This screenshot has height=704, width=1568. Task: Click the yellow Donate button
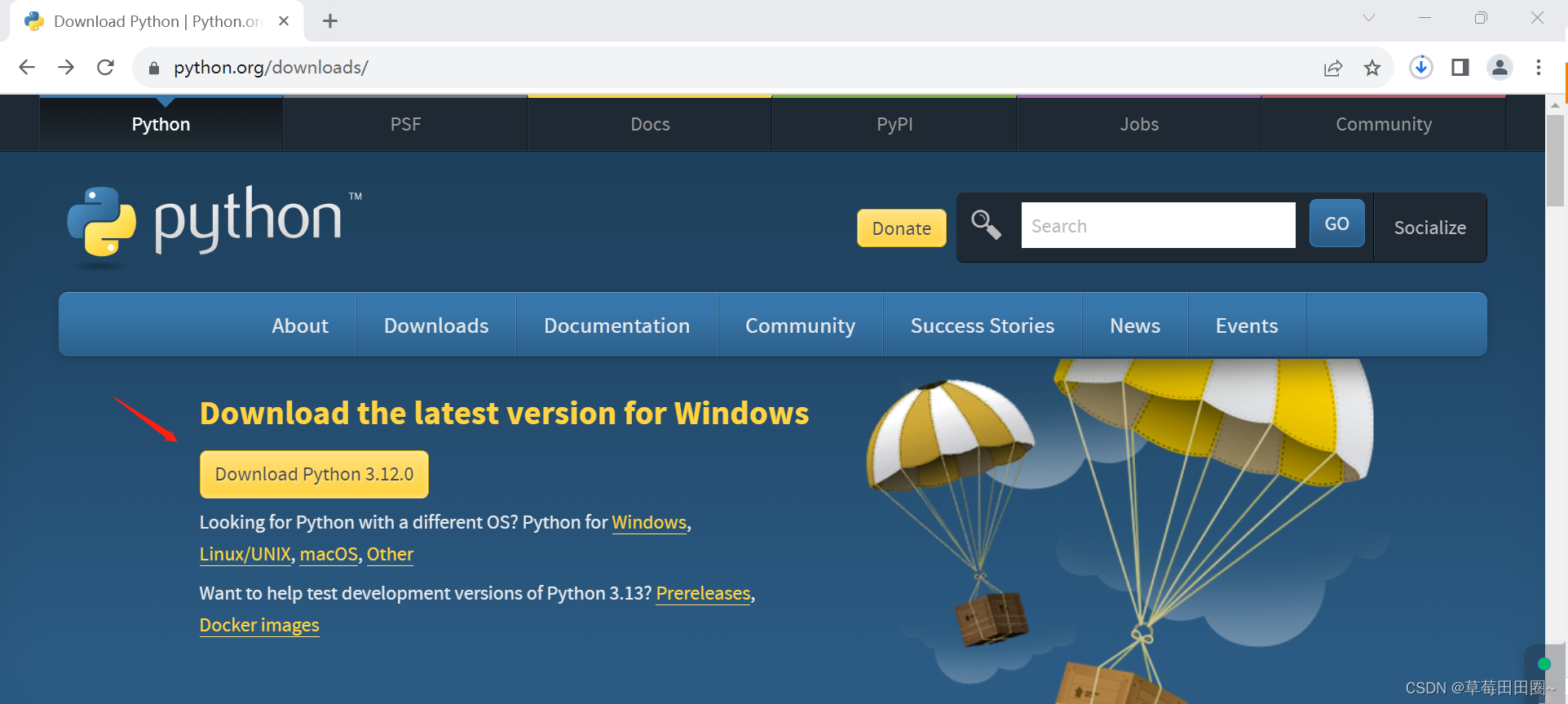[x=902, y=228]
